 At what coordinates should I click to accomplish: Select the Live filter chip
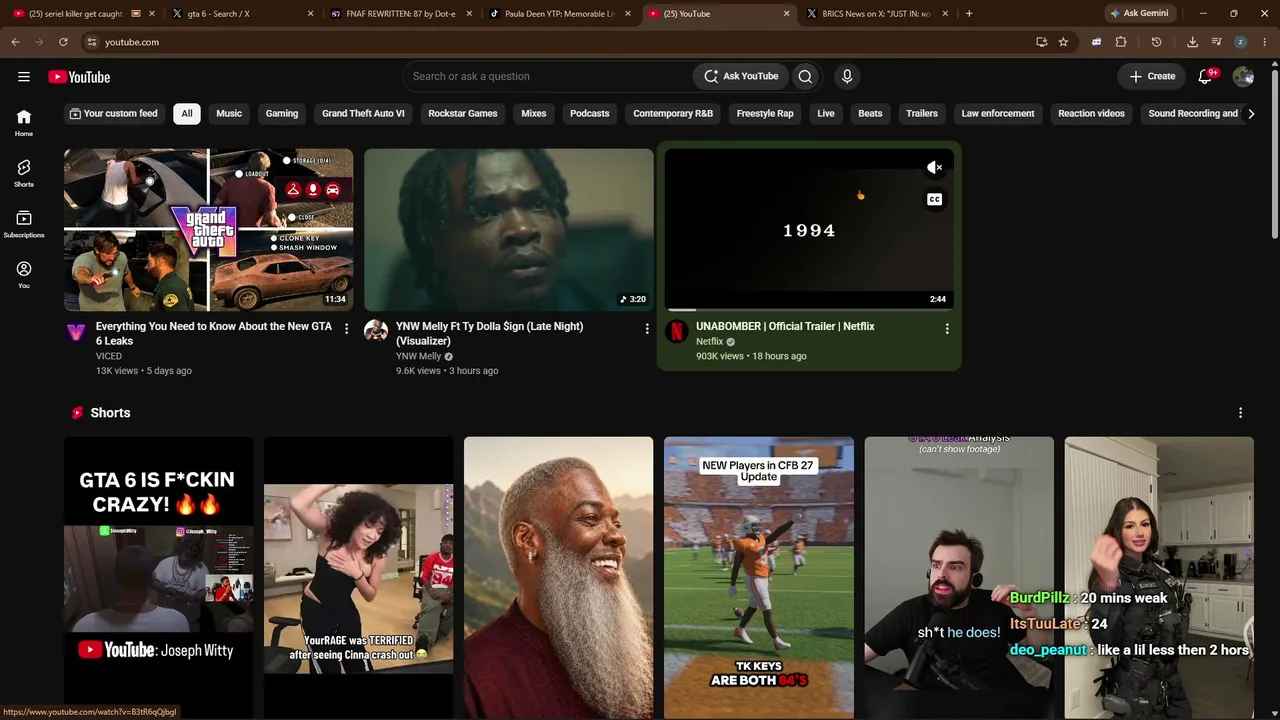pos(826,113)
